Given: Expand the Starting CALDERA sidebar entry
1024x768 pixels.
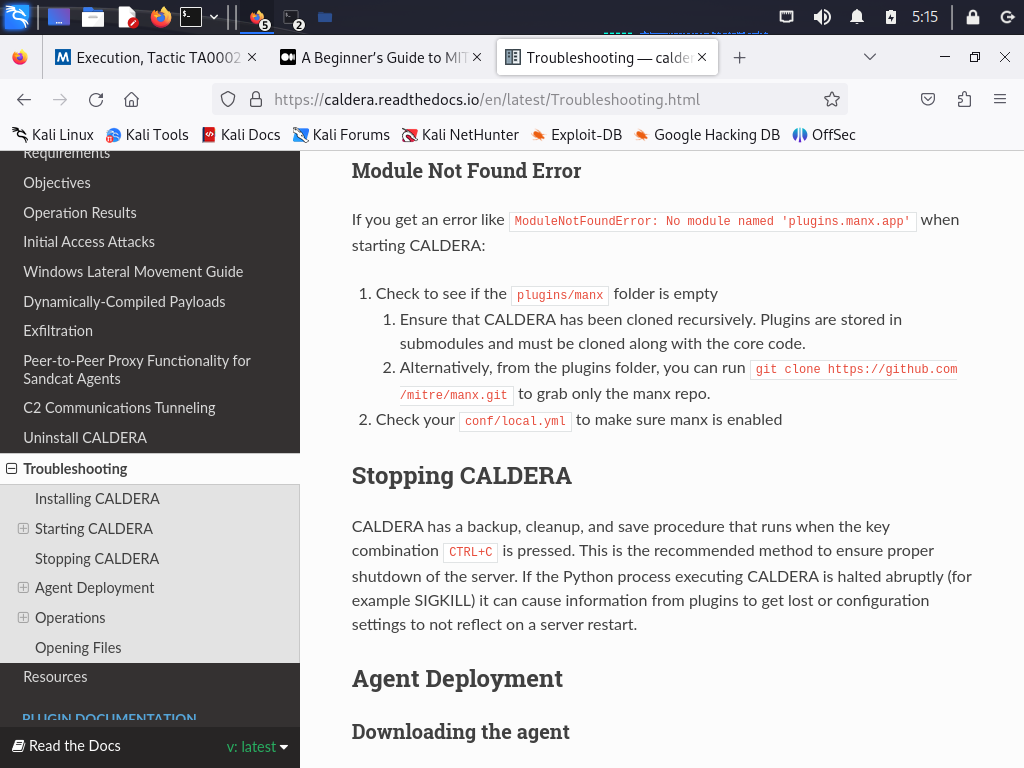Looking at the screenshot, I should coord(22,528).
